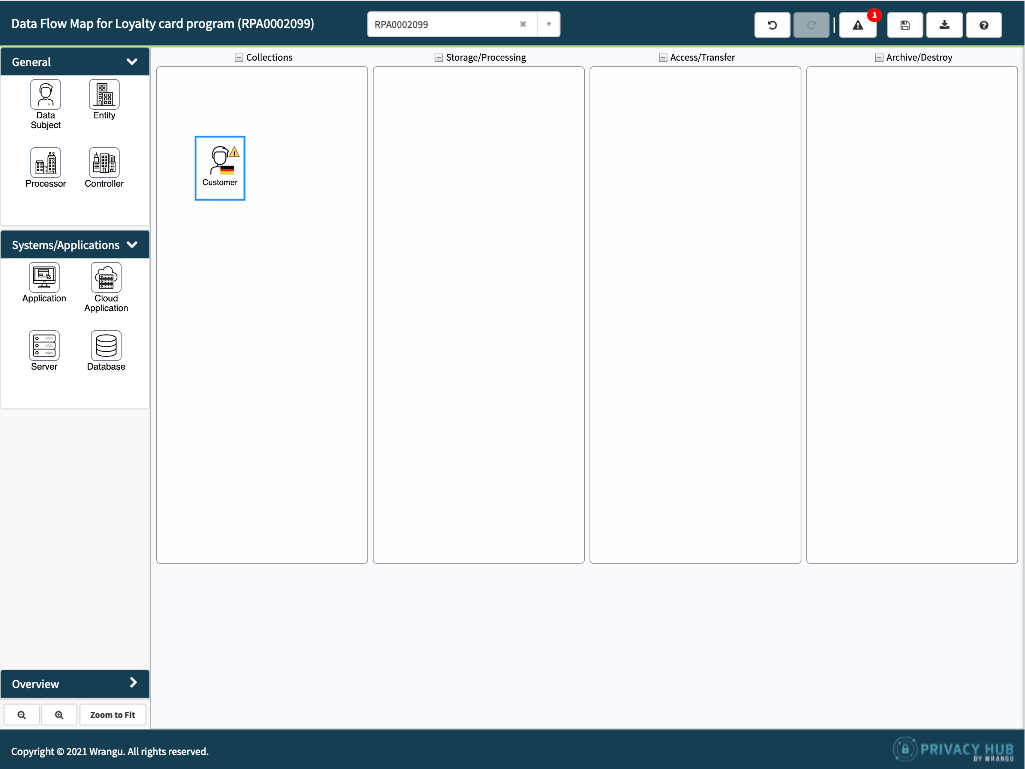Collapse the General panel
Image resolution: width=1025 pixels, height=769 pixels.
132,61
